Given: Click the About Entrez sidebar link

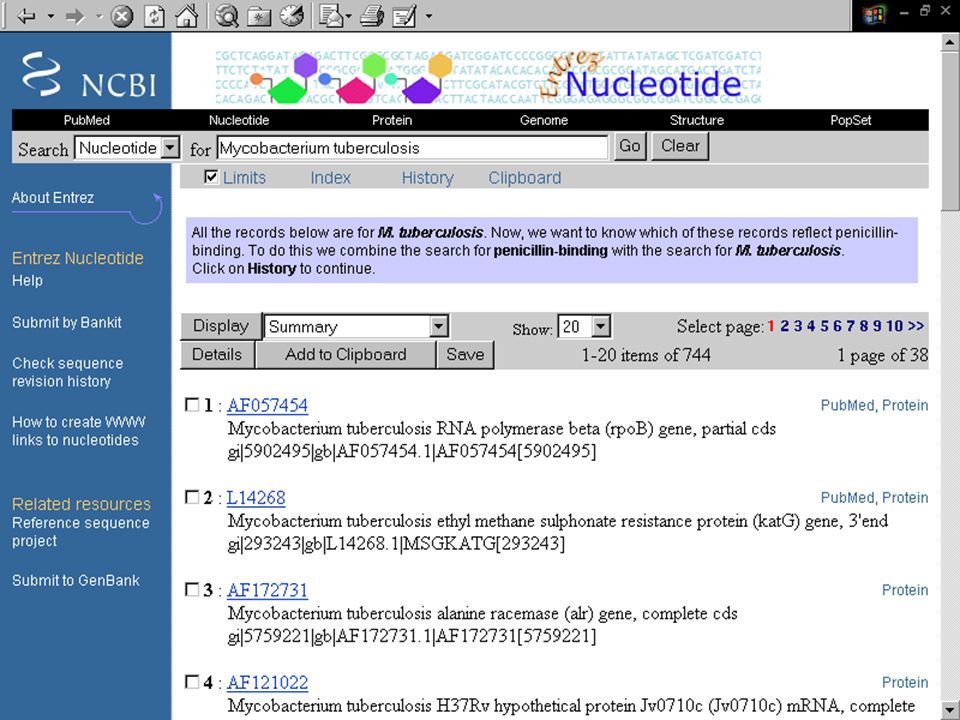Looking at the screenshot, I should [x=53, y=198].
